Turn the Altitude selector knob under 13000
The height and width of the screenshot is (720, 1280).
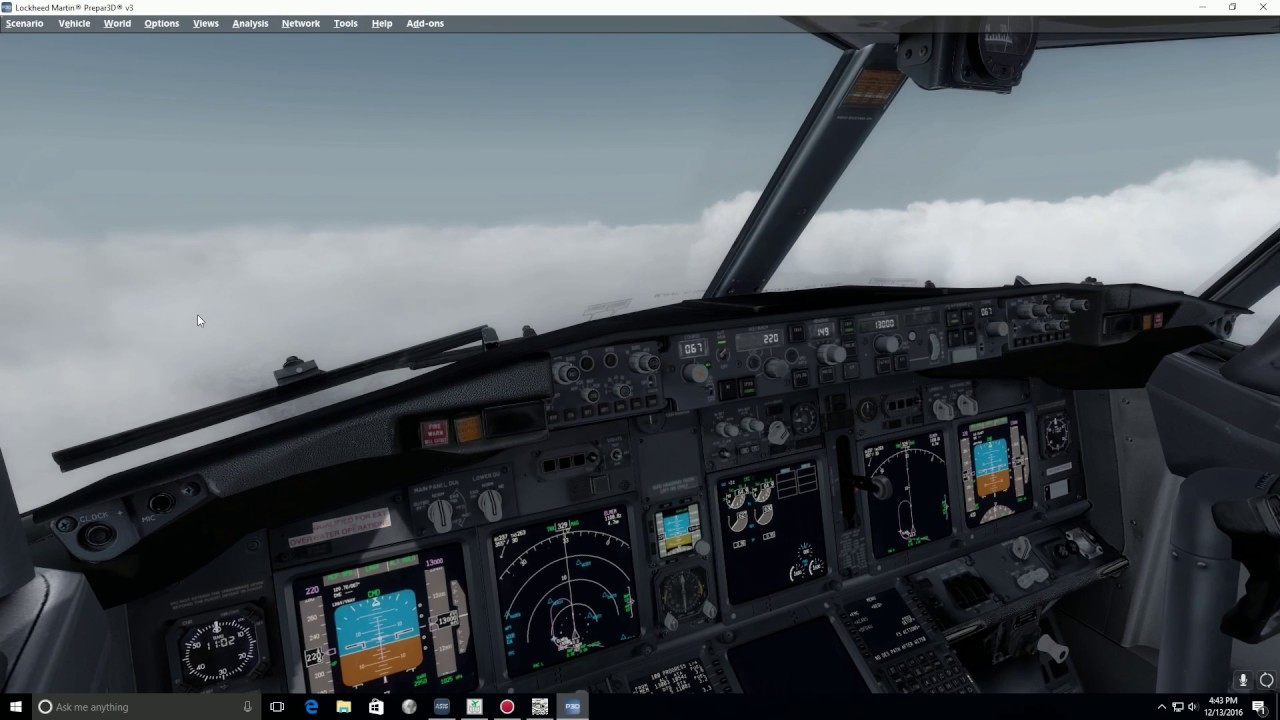click(886, 343)
